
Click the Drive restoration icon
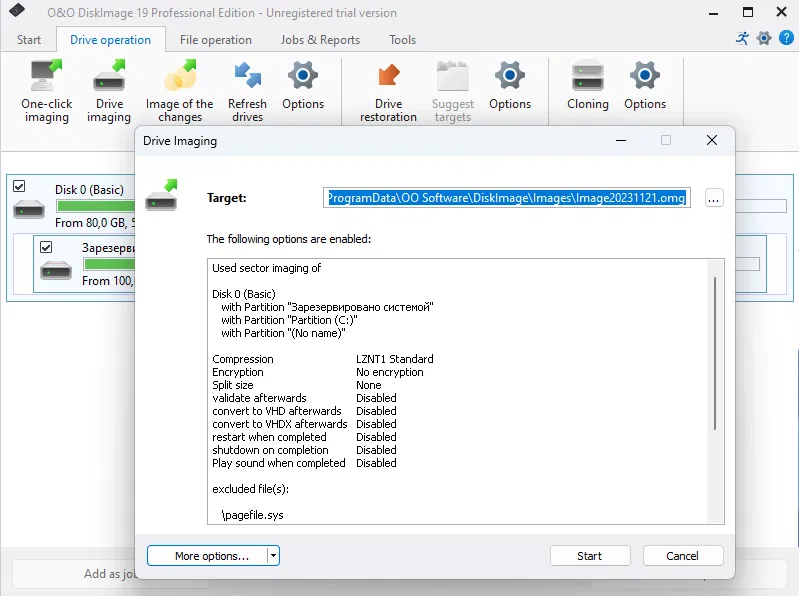389,75
